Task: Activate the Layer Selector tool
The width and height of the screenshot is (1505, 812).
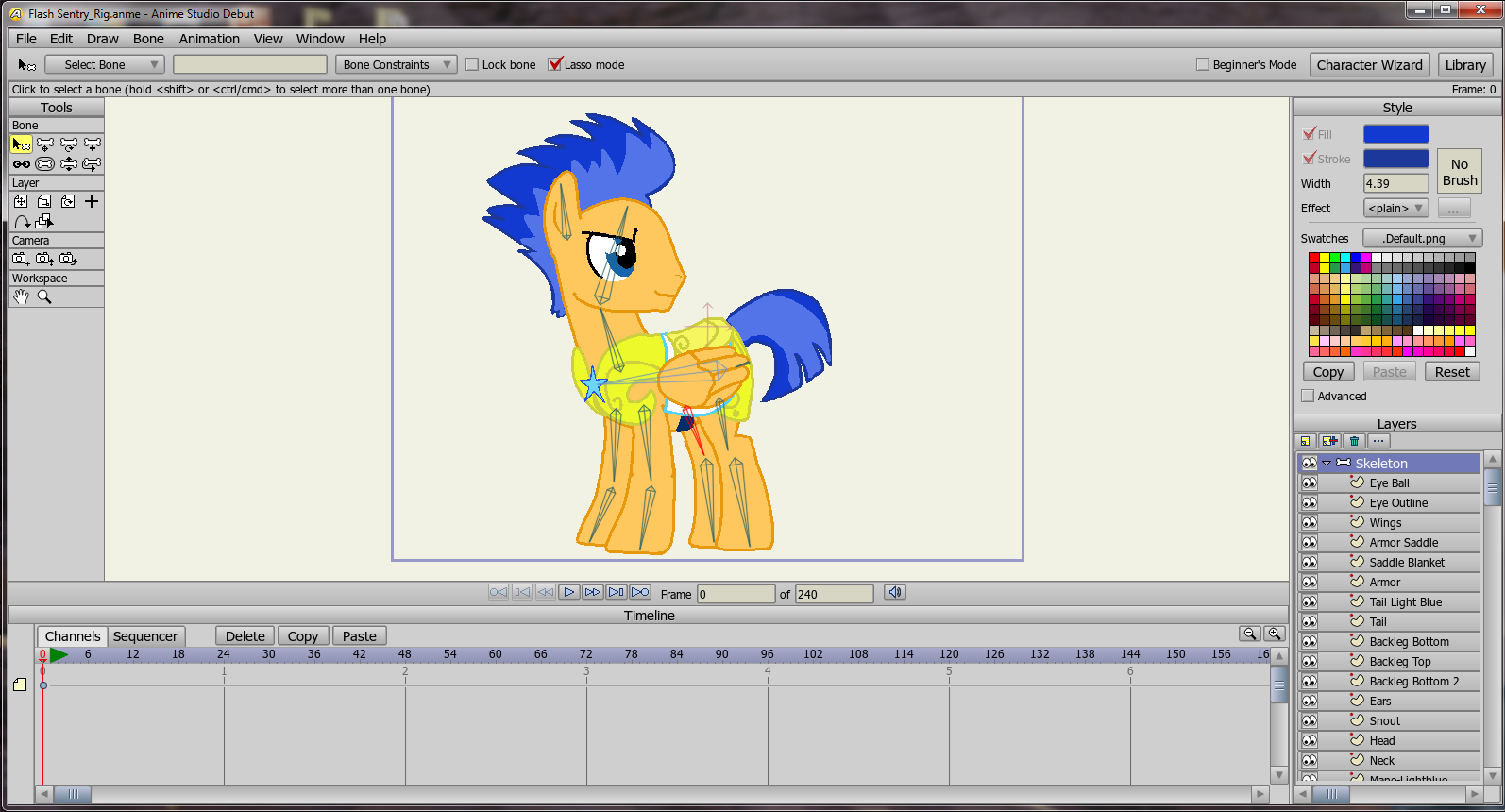Action: coord(44,222)
